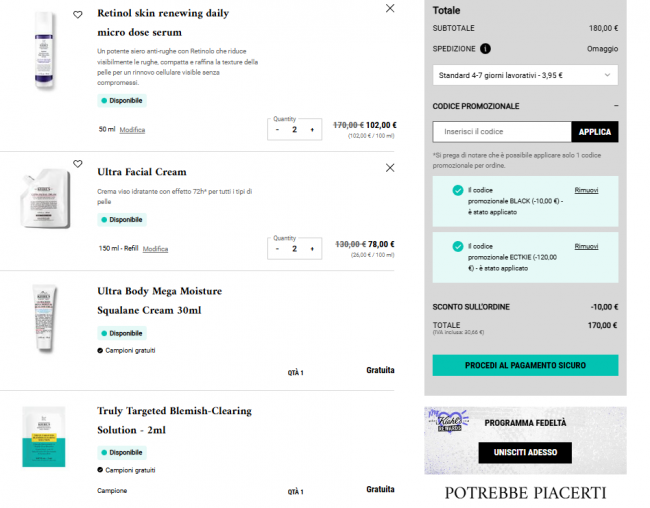Screen dimensions: 650x508
Task: Click UNISCITI ADESSO loyalty button
Action: click(x=525, y=452)
